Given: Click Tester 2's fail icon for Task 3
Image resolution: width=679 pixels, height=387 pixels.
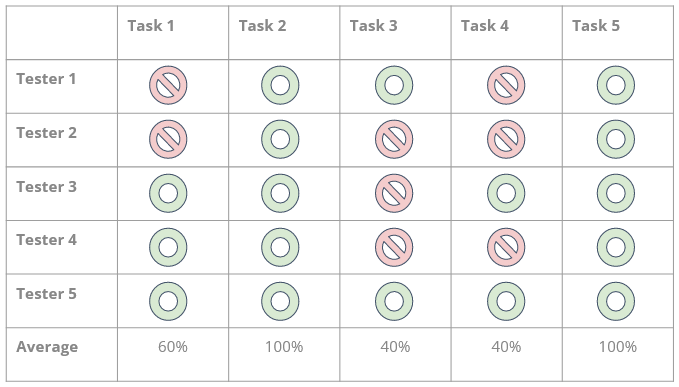Looking at the screenshot, I should pyautogui.click(x=394, y=139).
